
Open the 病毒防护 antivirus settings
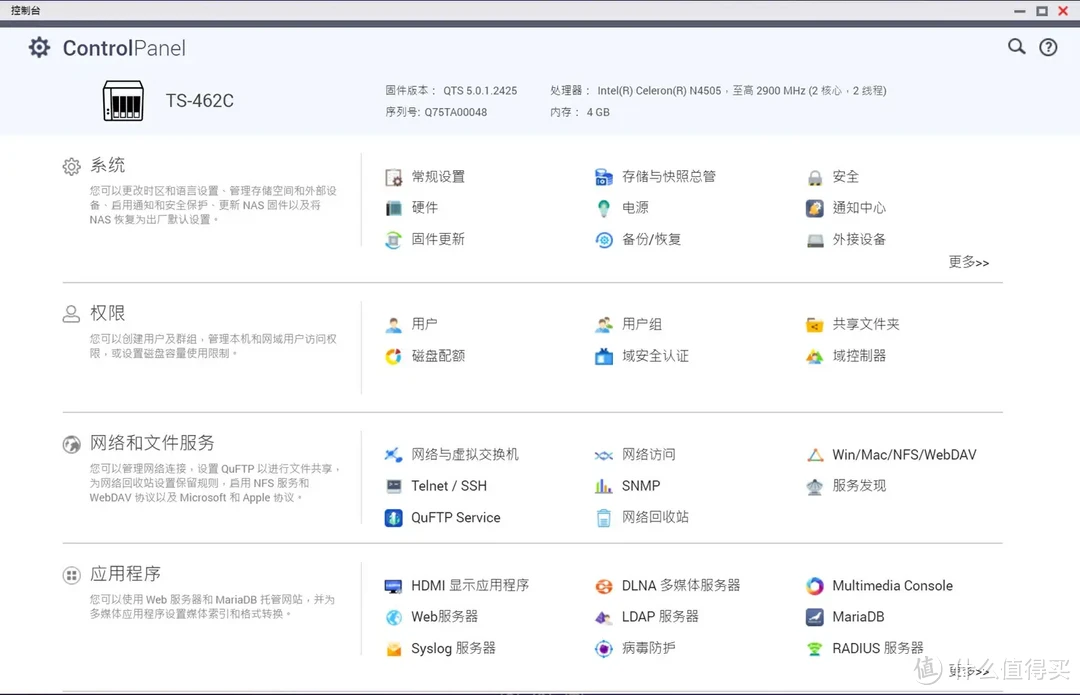649,648
